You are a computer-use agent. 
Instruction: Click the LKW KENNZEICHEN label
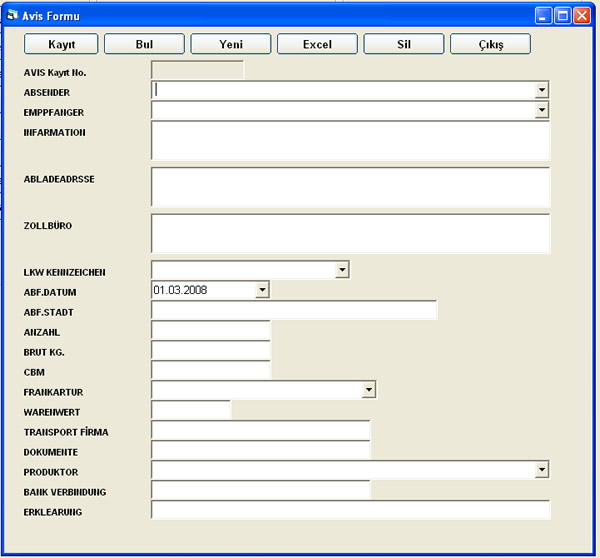click(x=64, y=272)
